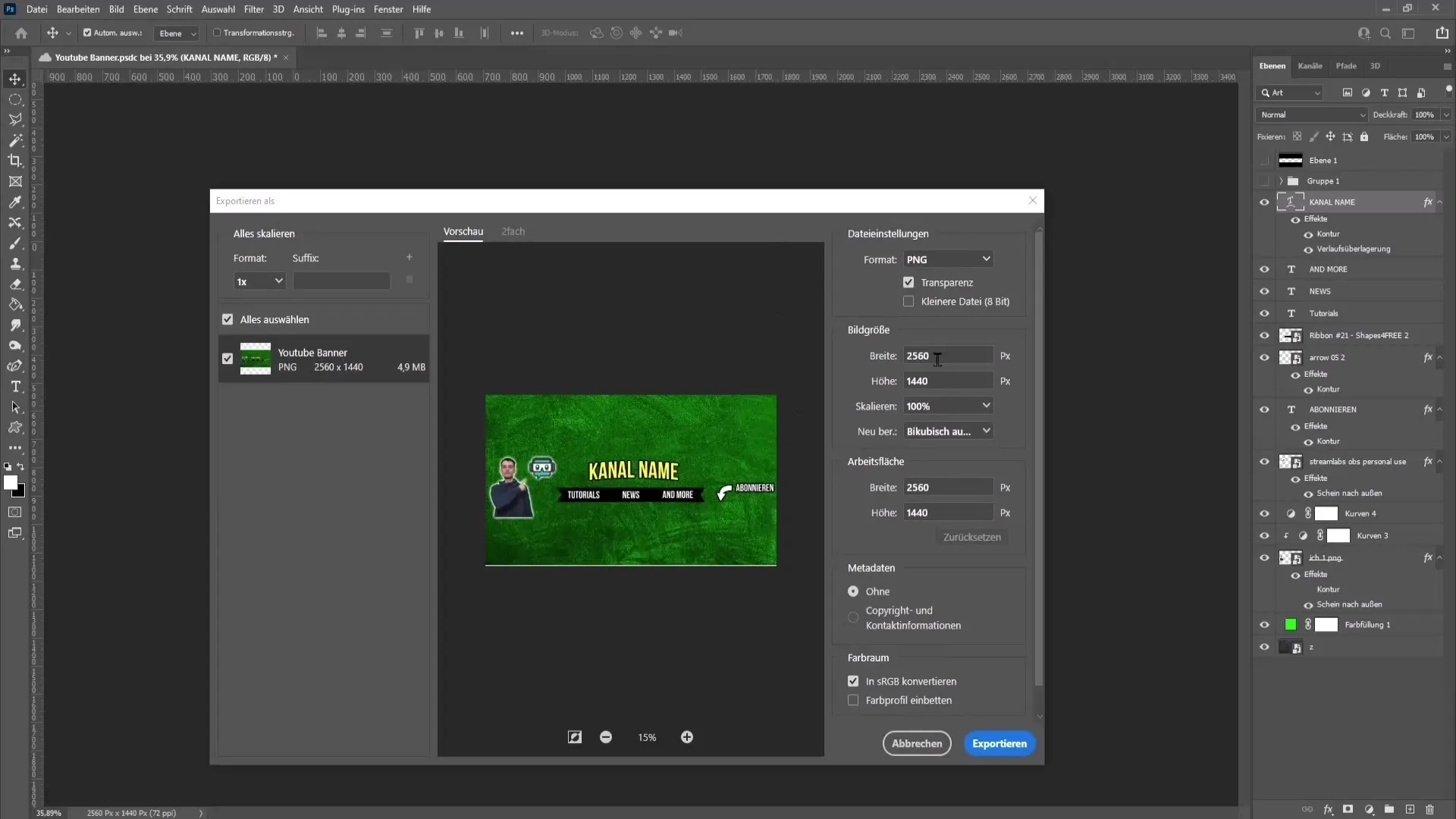Uncheck the Youtube Banner asset checkbox
1456x819 pixels.
pos(227,359)
